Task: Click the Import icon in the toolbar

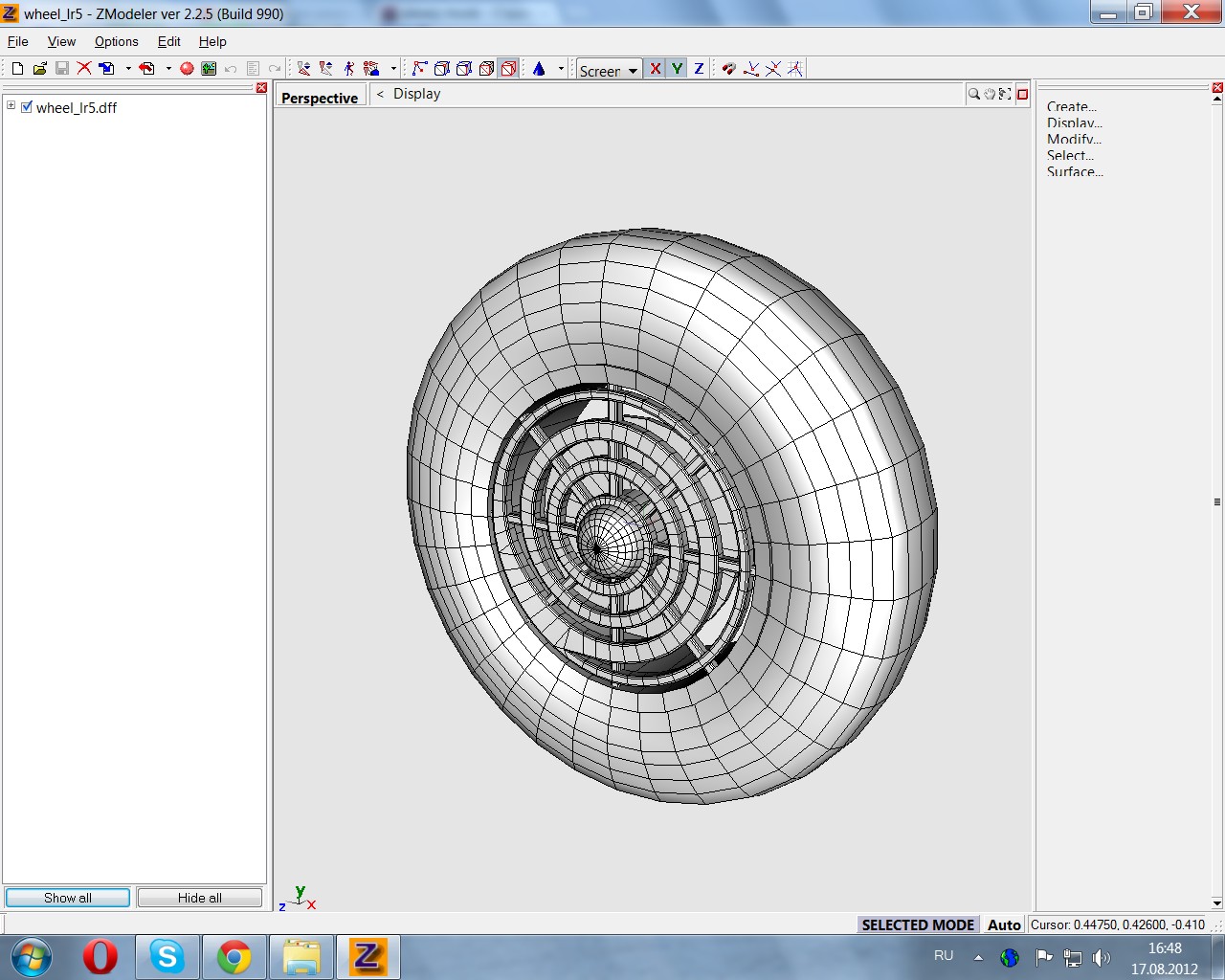Action: coord(106,69)
